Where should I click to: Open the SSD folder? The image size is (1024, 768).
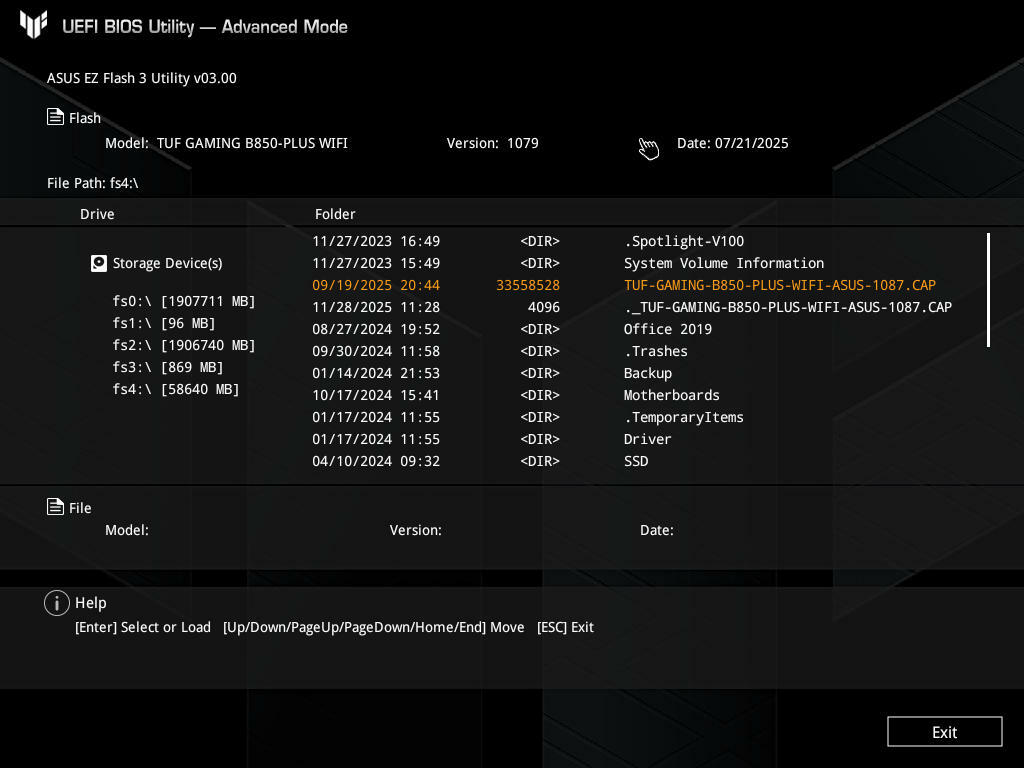(636, 461)
